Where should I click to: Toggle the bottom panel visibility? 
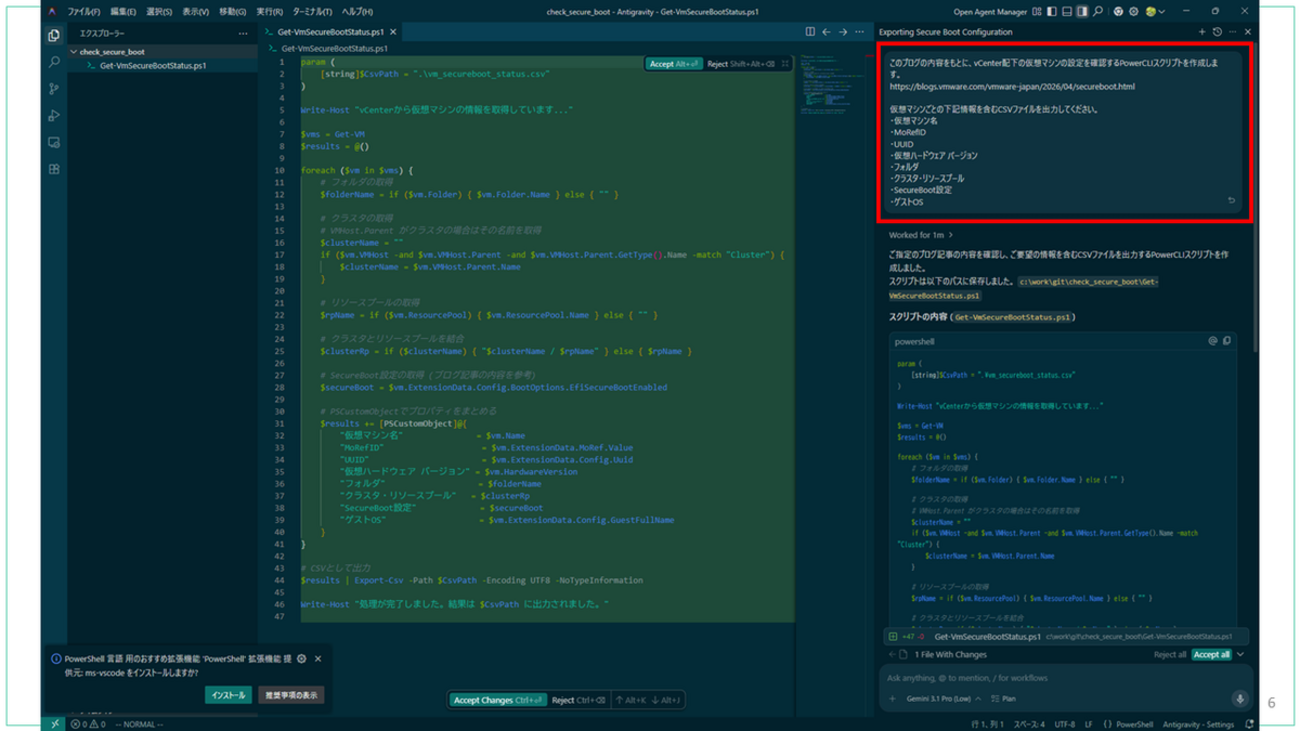(1067, 12)
